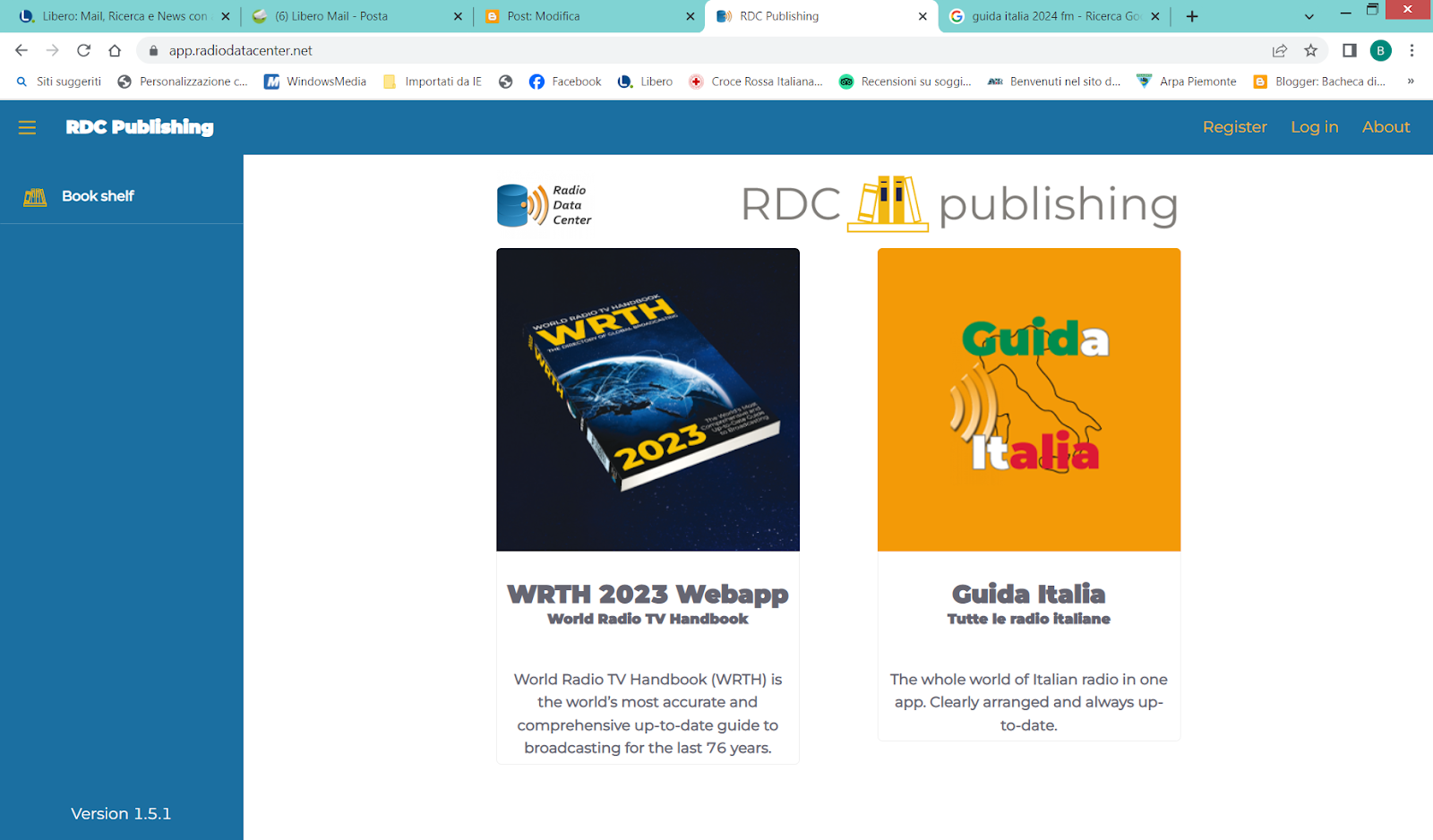This screenshot has height=840, width=1433.
Task: Open Personalizzazione bookmark
Action: [183, 81]
